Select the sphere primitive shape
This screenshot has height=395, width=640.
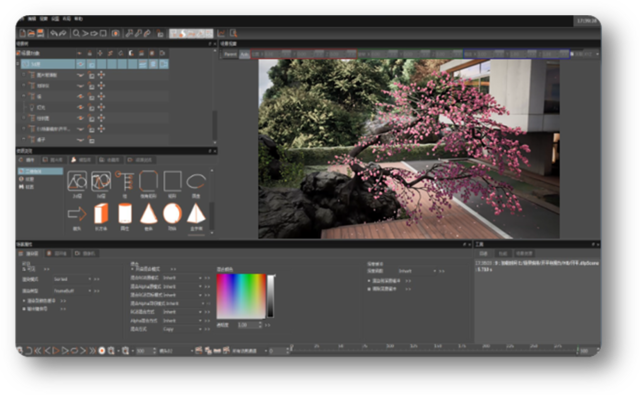[x=172, y=213]
